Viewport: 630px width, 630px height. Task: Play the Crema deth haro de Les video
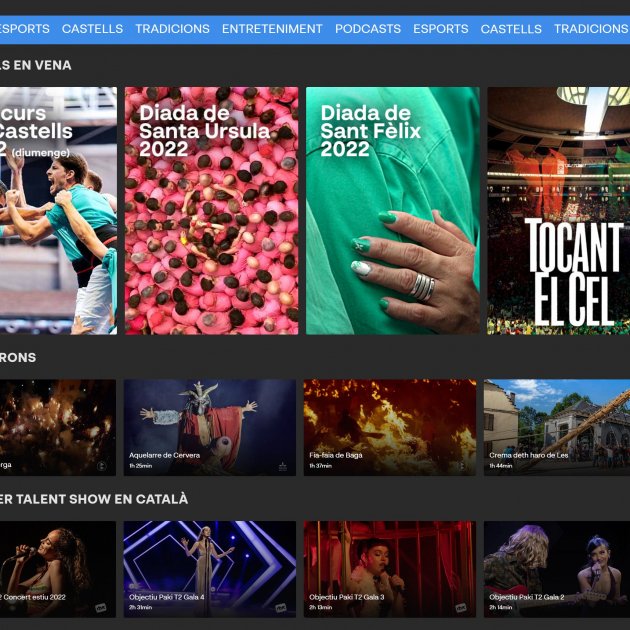point(557,428)
